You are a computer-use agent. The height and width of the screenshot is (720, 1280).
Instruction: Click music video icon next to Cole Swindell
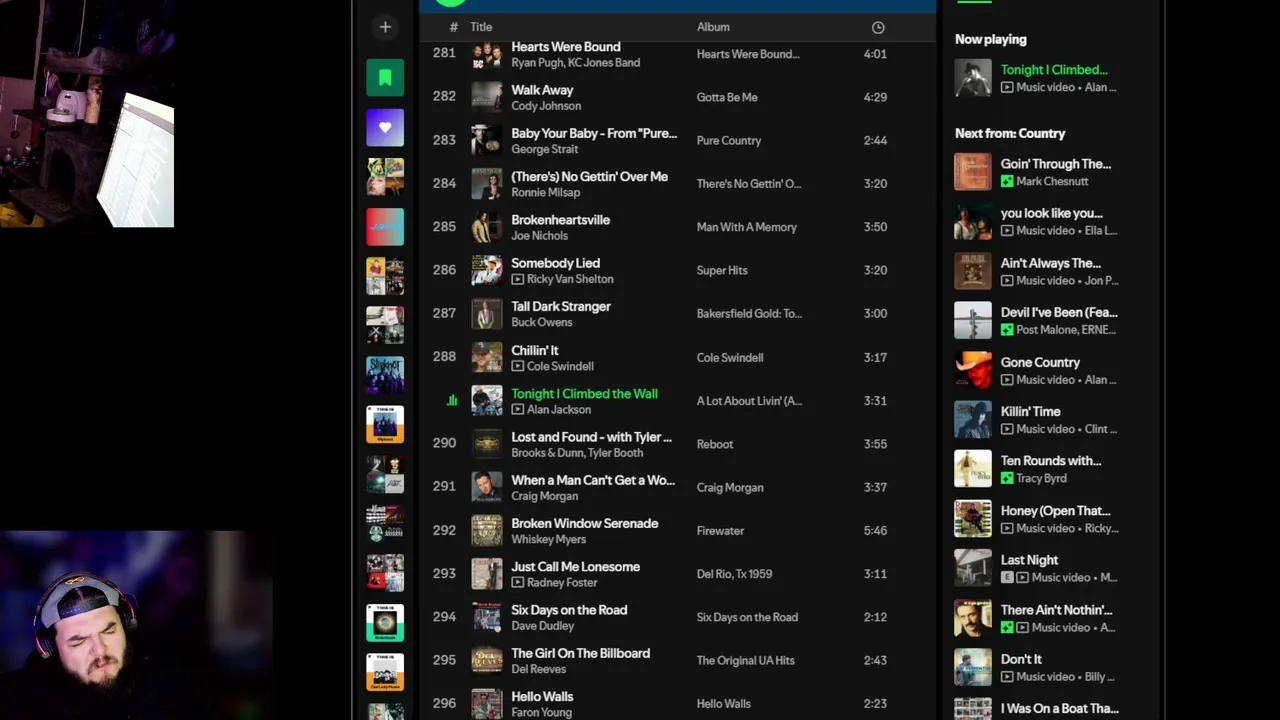tap(517, 366)
